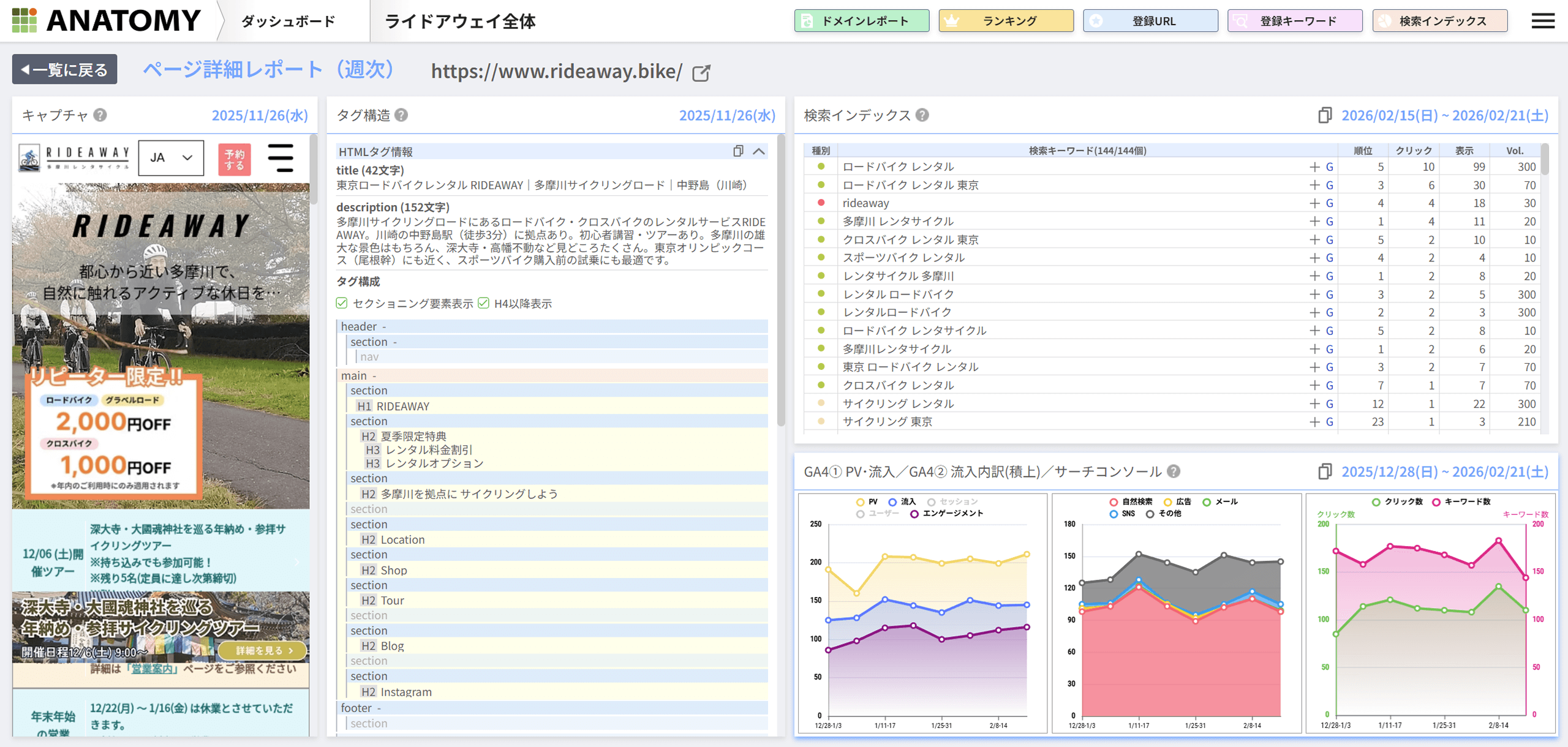Open the hamburger menu at top right

tap(1542, 21)
